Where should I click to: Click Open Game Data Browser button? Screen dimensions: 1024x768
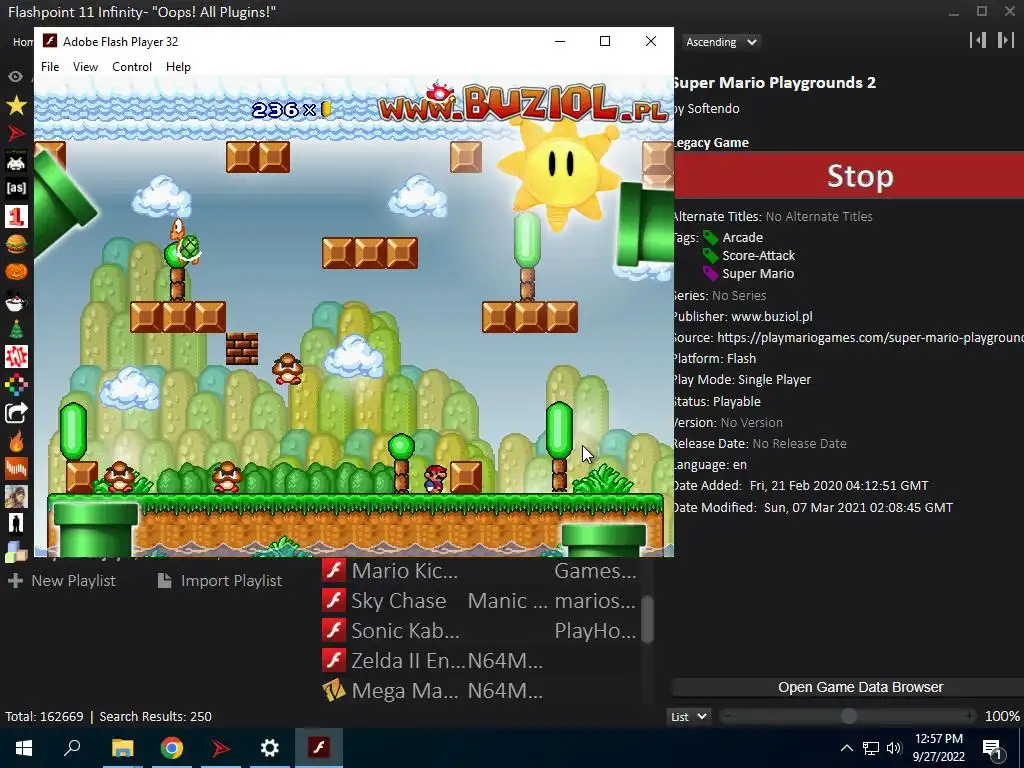[x=849, y=687]
